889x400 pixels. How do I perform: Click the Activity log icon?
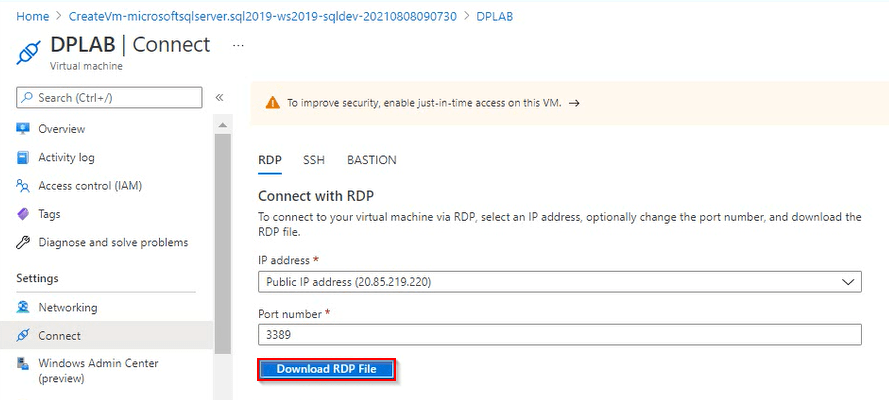(x=23, y=157)
